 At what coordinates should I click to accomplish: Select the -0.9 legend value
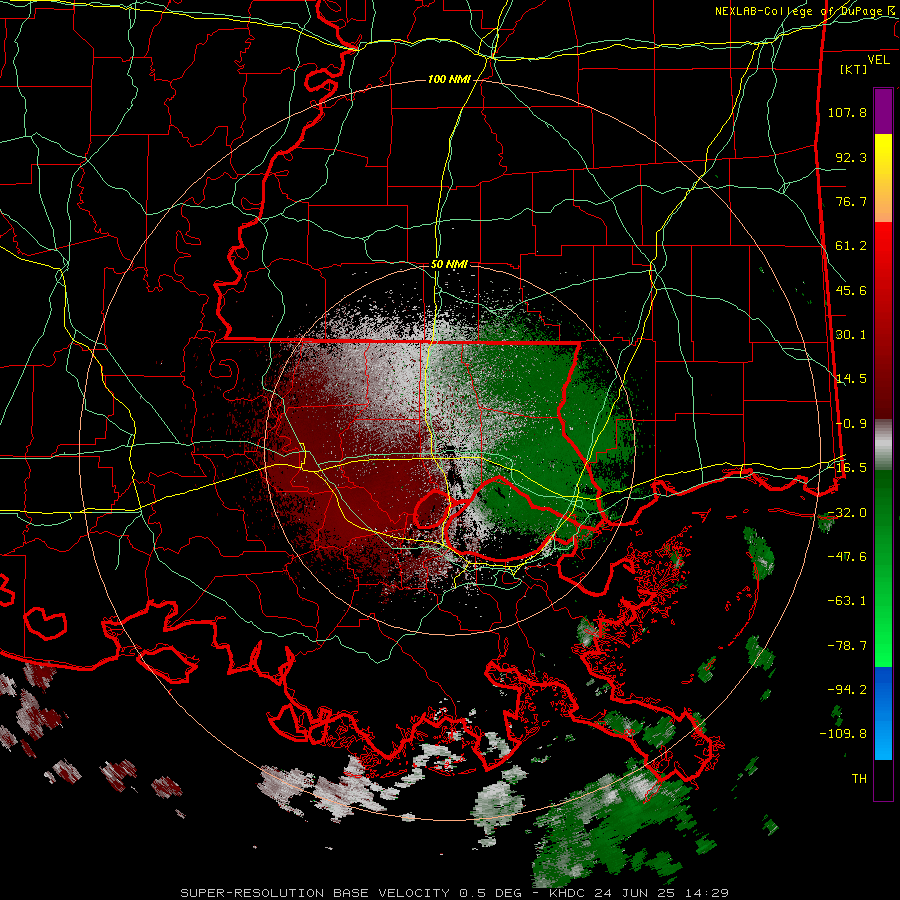pos(851,424)
